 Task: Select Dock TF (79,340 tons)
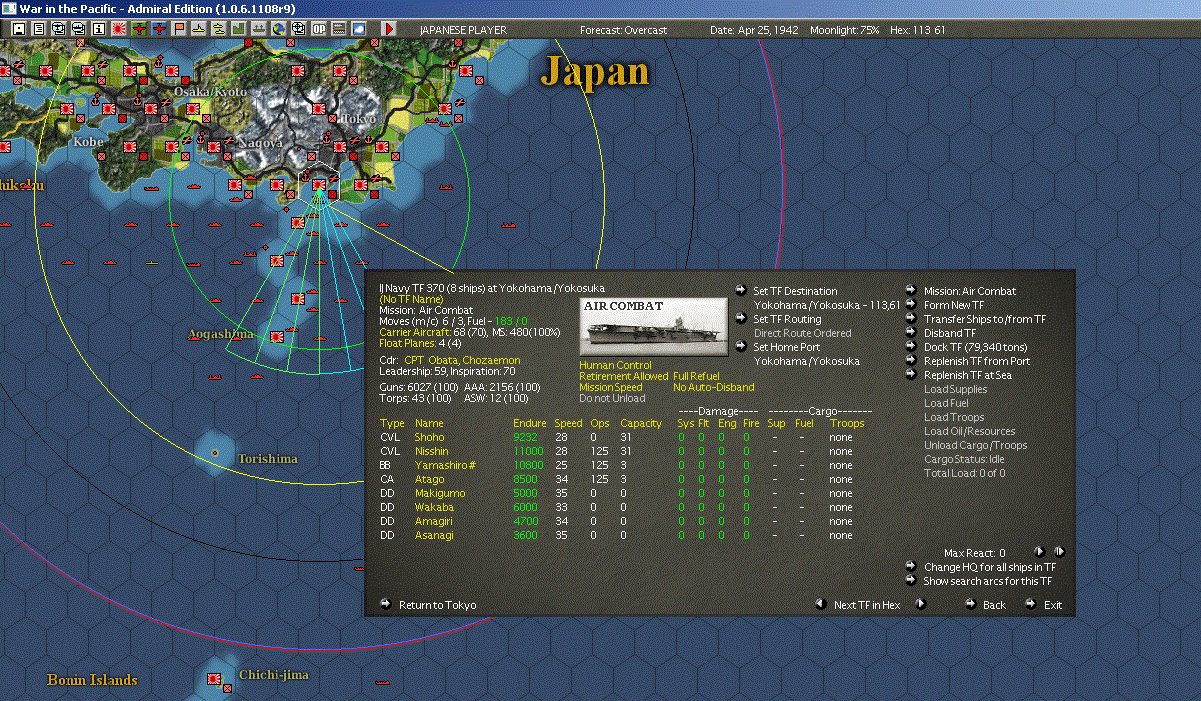pos(976,347)
